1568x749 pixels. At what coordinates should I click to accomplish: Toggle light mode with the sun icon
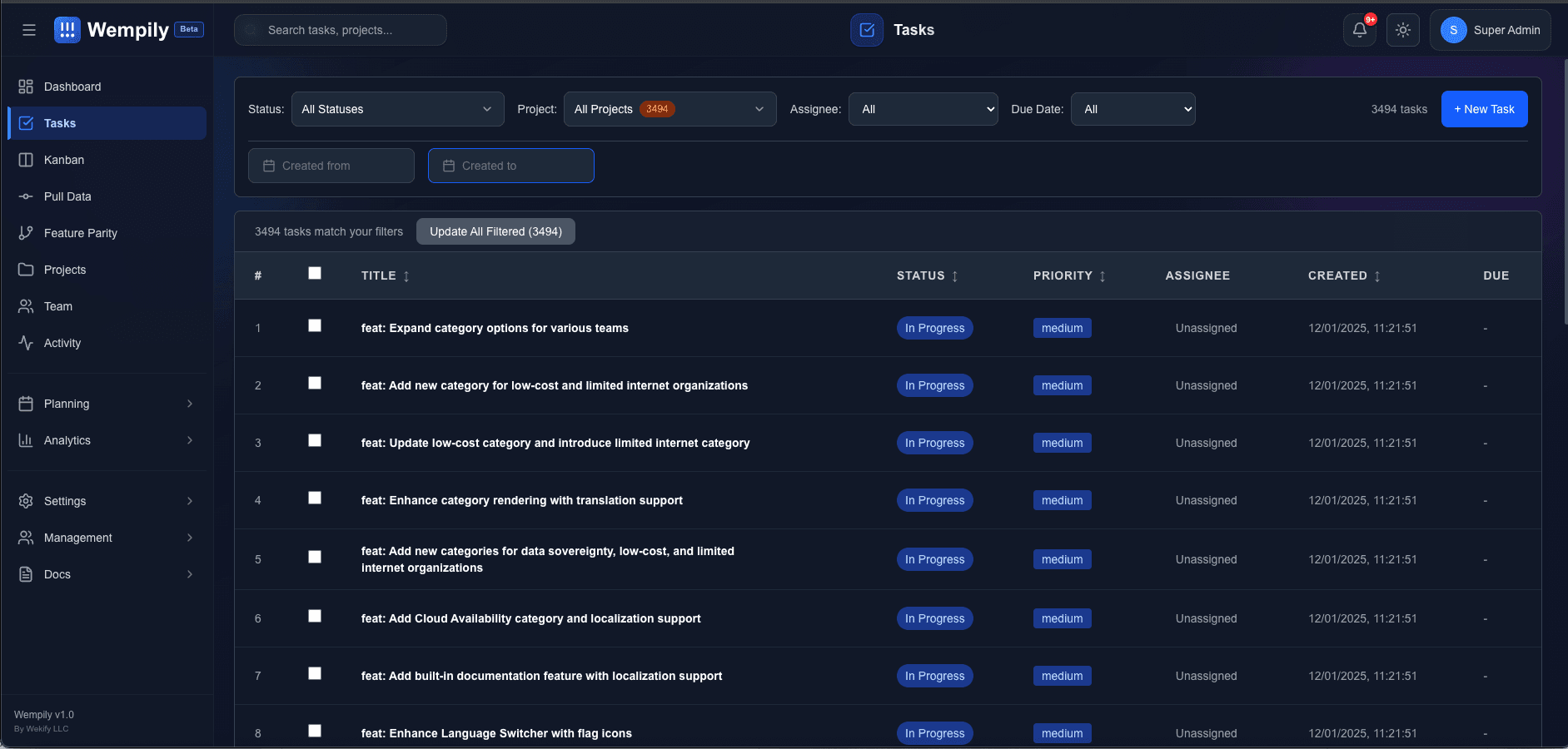pos(1402,30)
